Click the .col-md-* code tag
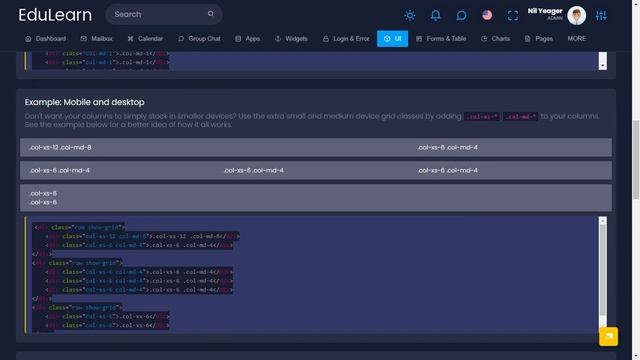 coord(520,117)
